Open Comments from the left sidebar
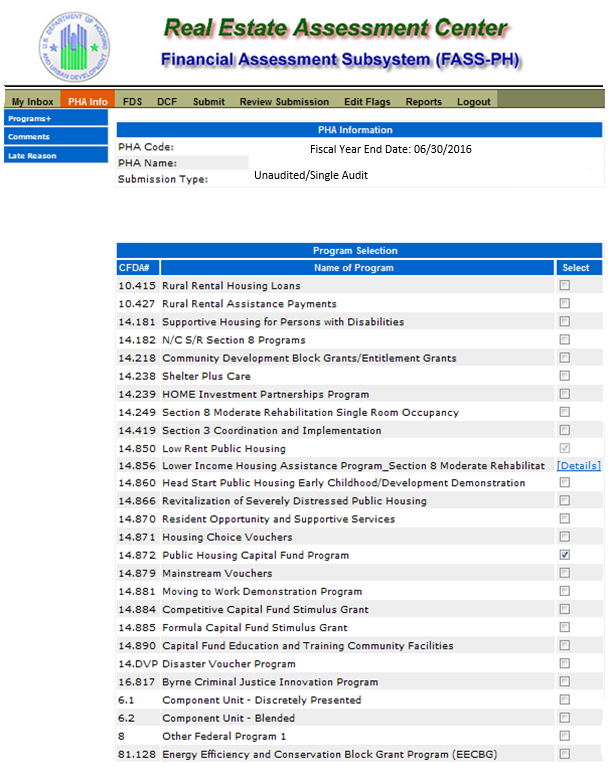This screenshot has height=768, width=608. [x=29, y=137]
